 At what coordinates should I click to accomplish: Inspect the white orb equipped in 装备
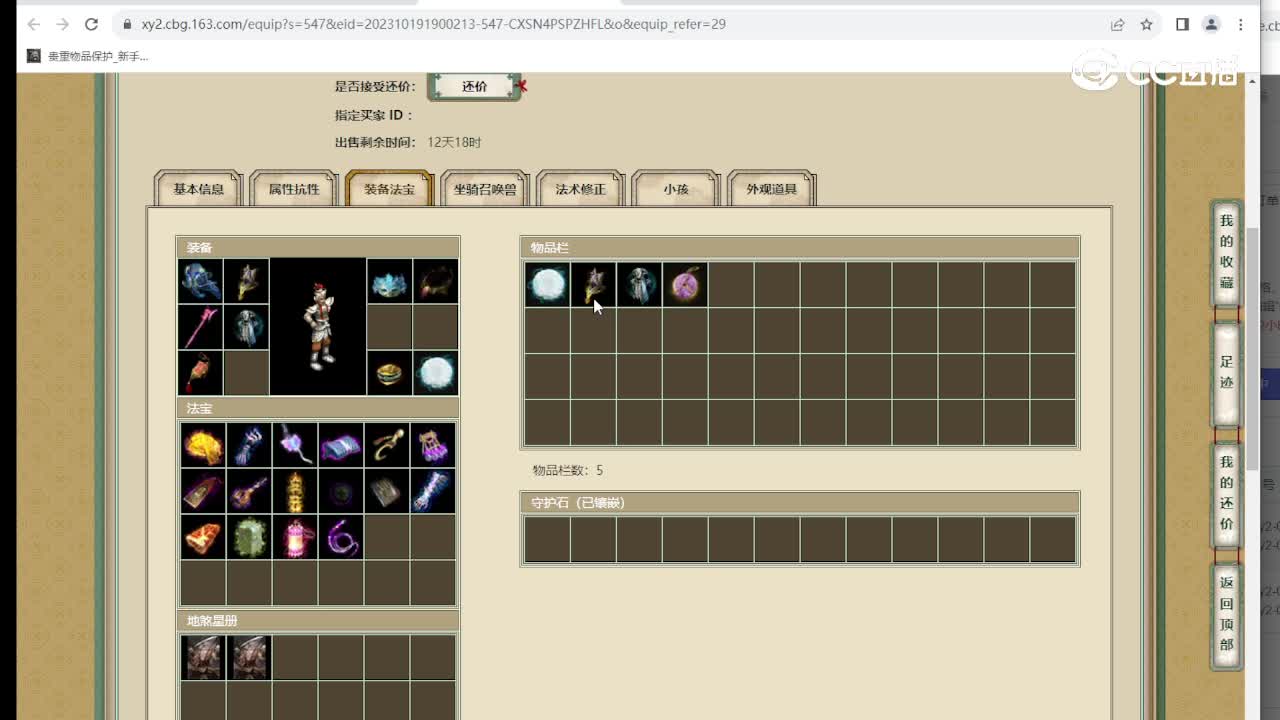436,373
